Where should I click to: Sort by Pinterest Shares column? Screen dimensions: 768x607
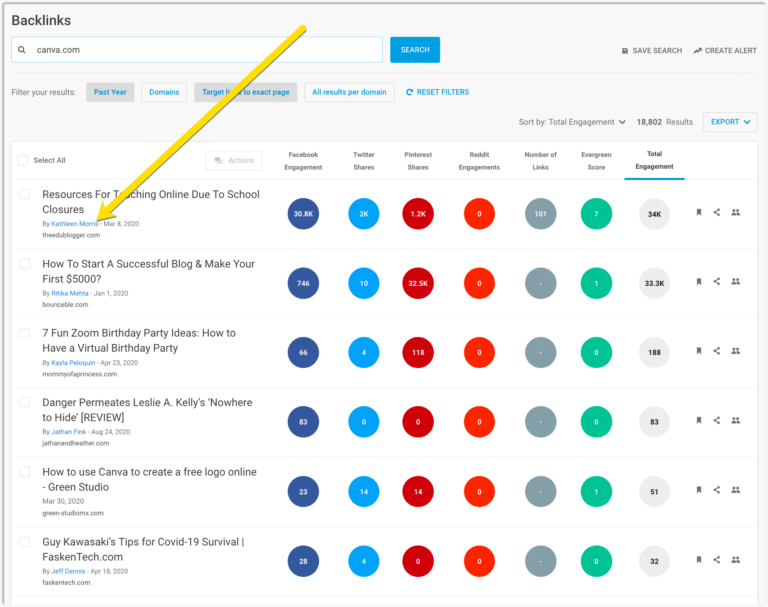coord(418,161)
